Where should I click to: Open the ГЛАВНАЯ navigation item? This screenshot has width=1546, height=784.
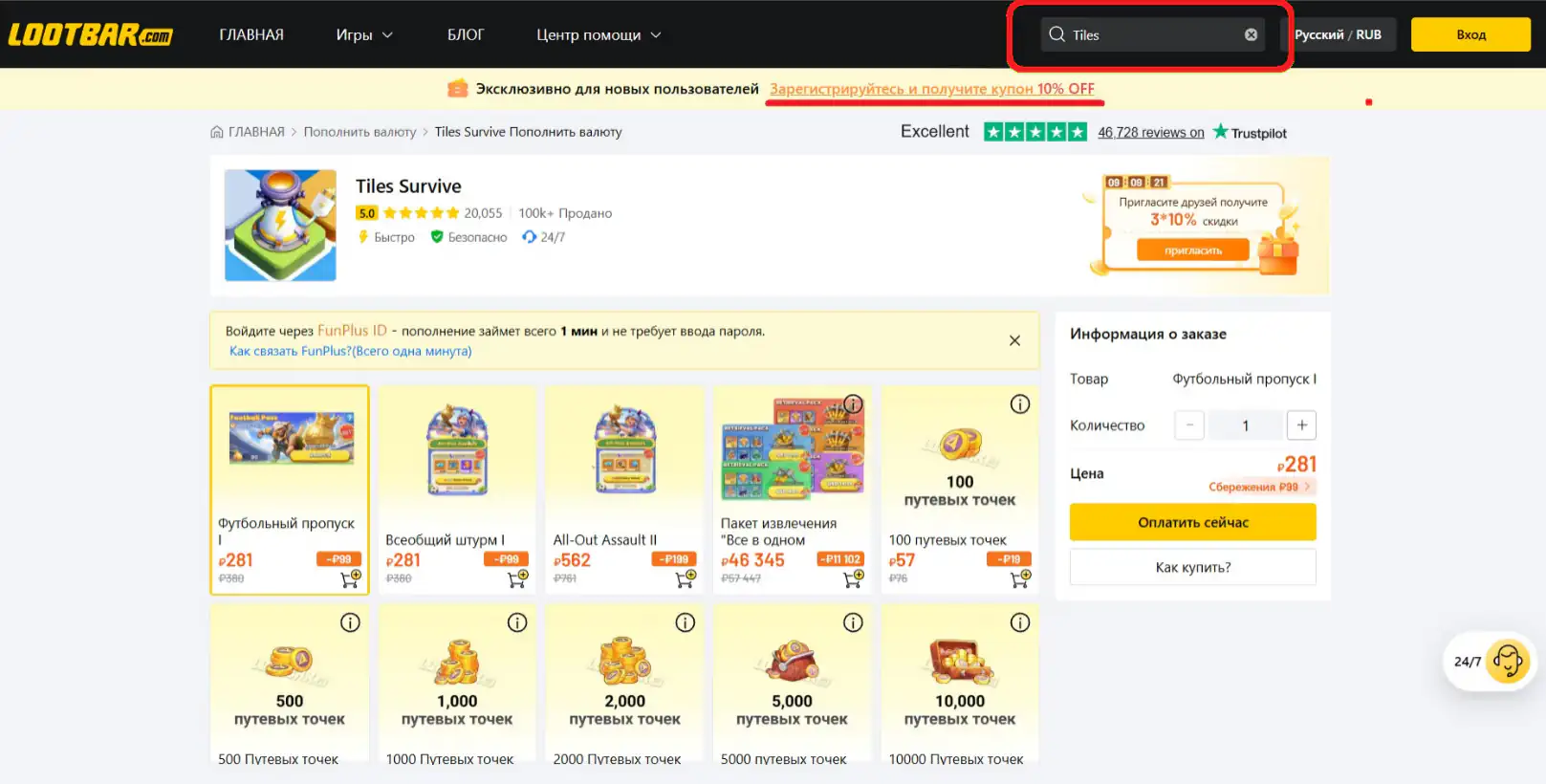coord(251,35)
